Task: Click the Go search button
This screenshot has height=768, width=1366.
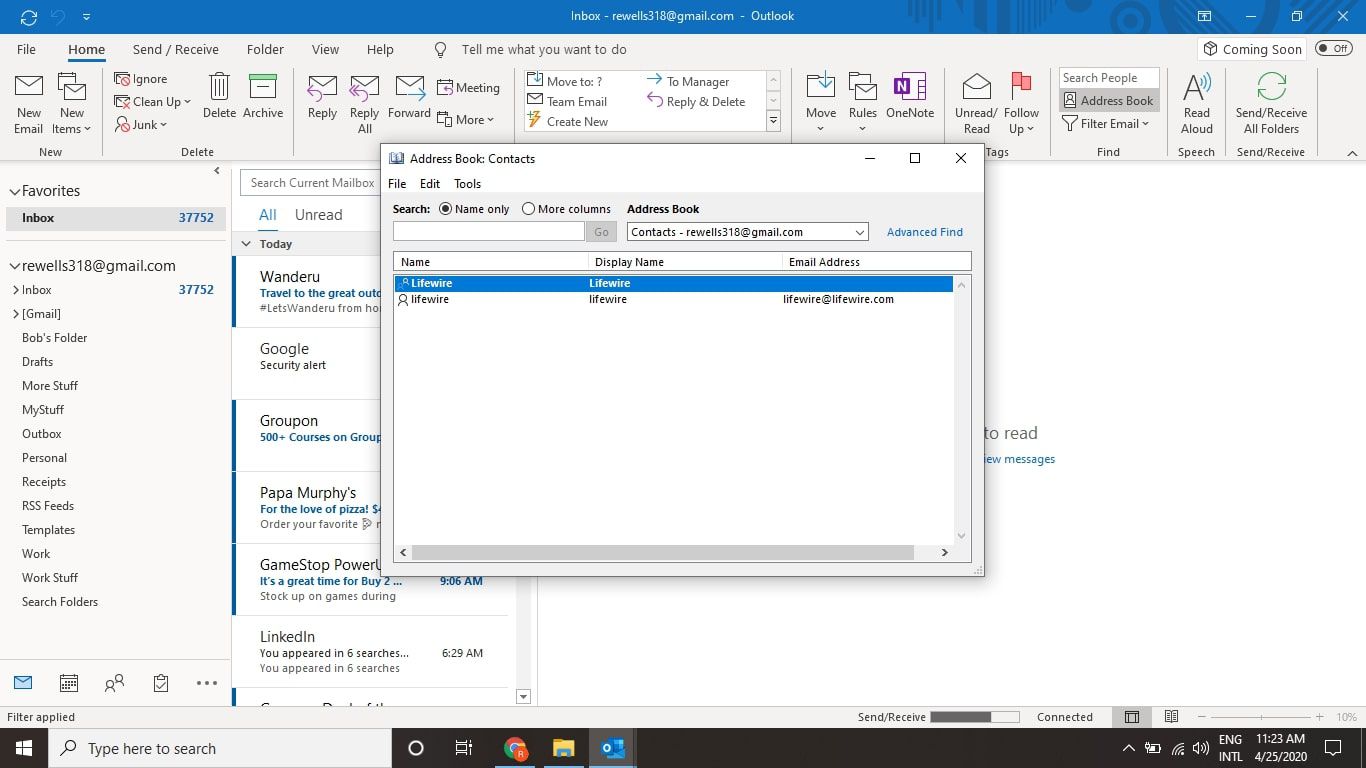Action: point(601,232)
